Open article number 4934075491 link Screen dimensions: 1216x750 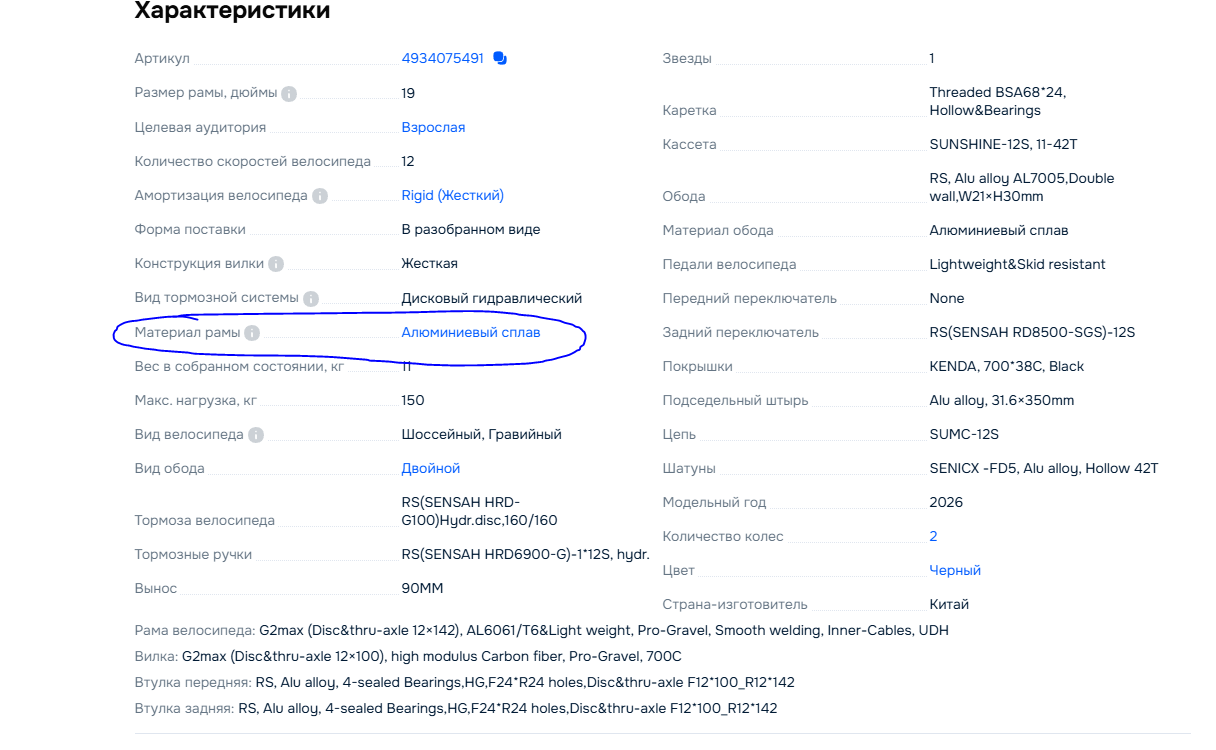tap(443, 59)
